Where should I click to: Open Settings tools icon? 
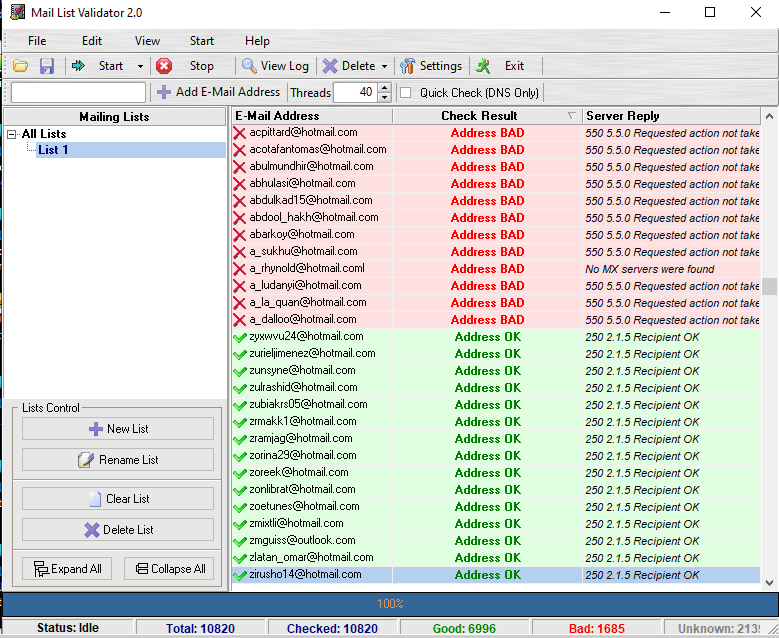click(x=407, y=66)
